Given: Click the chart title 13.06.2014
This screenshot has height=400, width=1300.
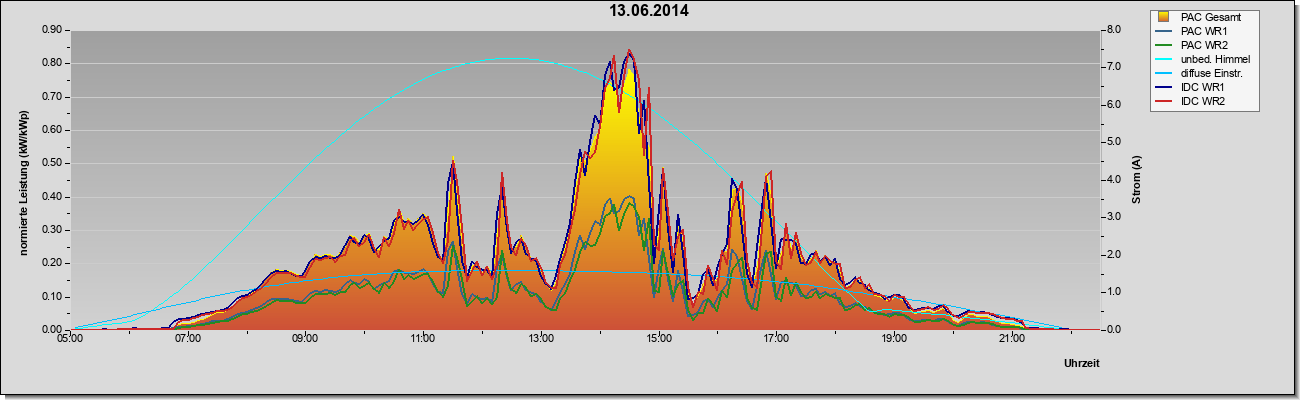Looking at the screenshot, I should 649,11.
